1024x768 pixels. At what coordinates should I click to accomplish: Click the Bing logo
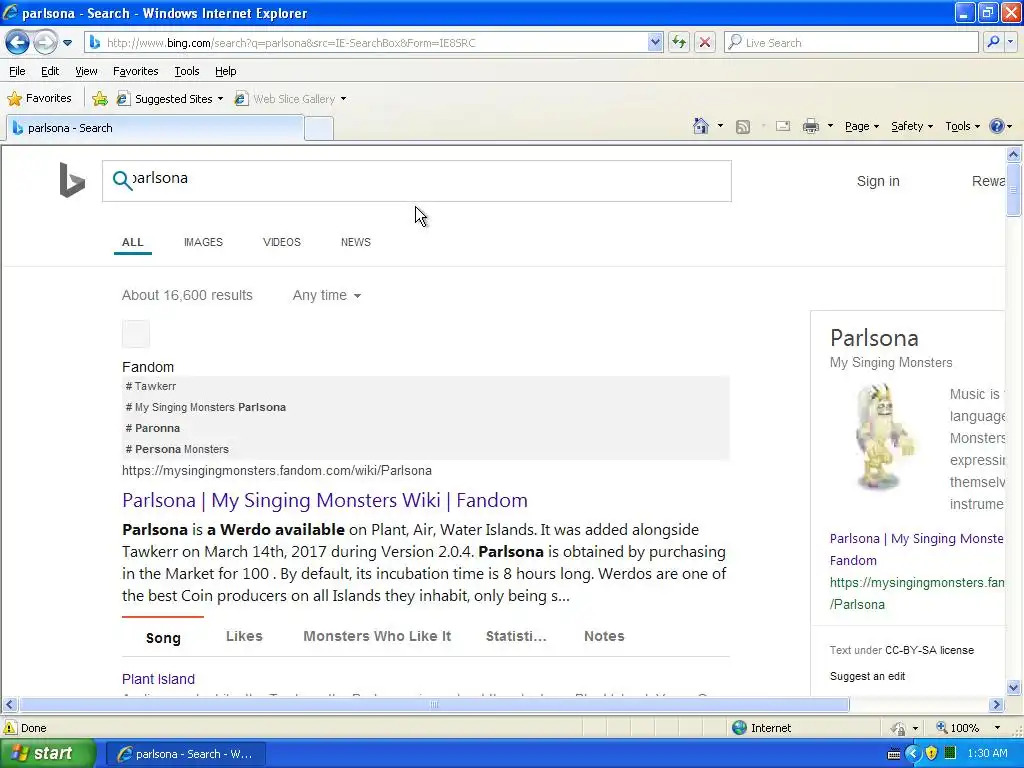72,180
